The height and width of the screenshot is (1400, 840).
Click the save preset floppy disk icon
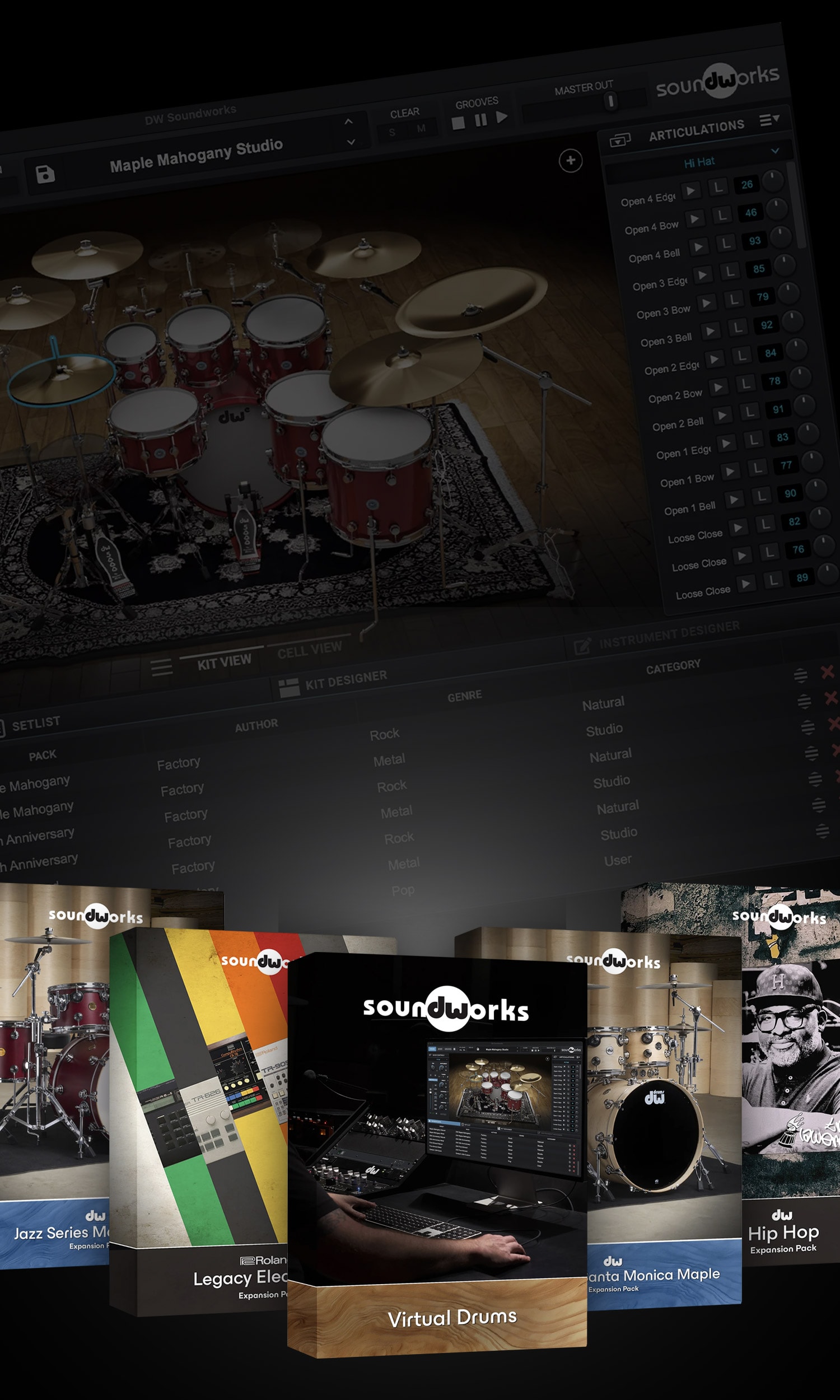tap(45, 174)
